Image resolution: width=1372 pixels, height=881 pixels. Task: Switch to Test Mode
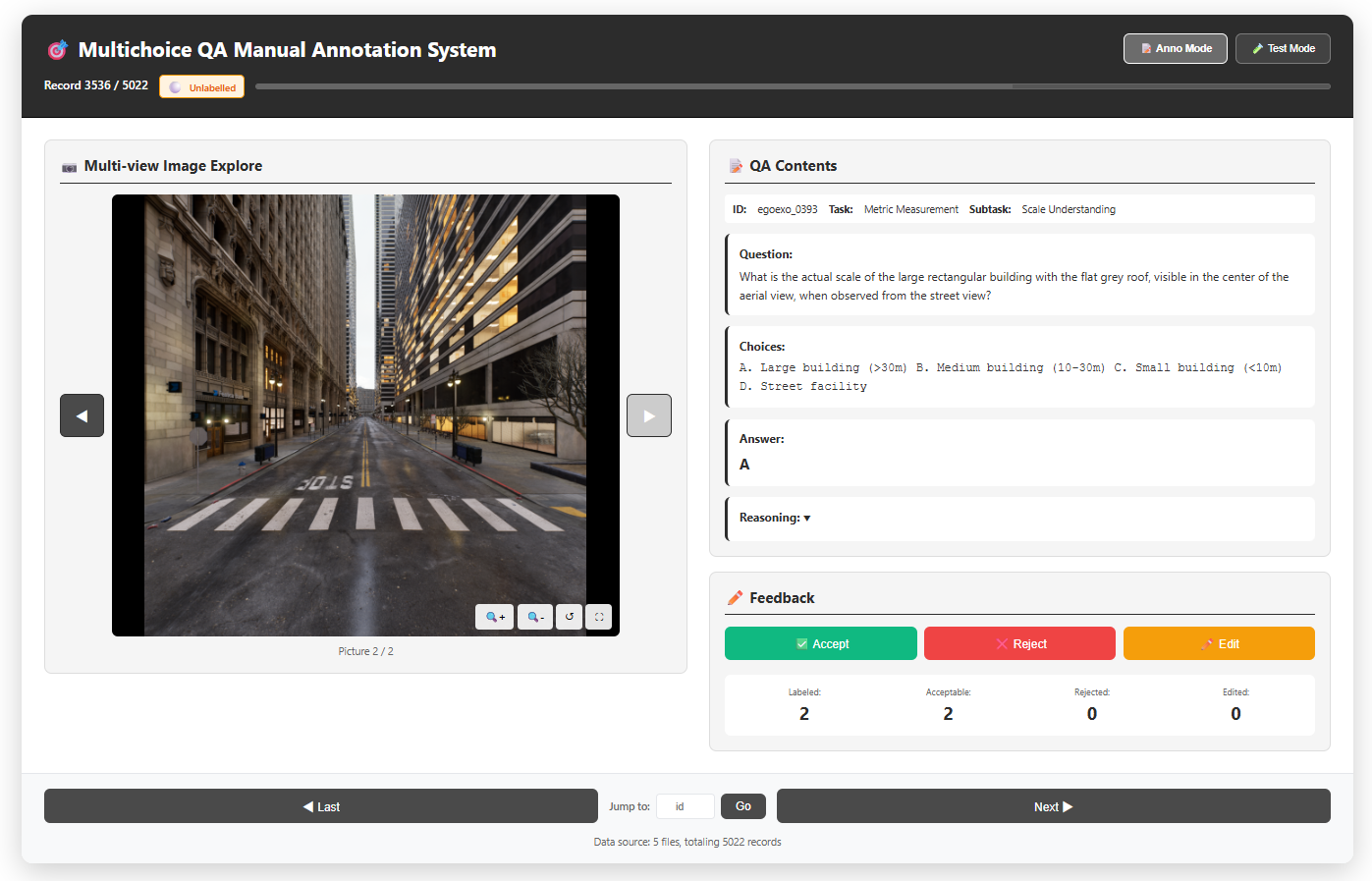point(1282,48)
